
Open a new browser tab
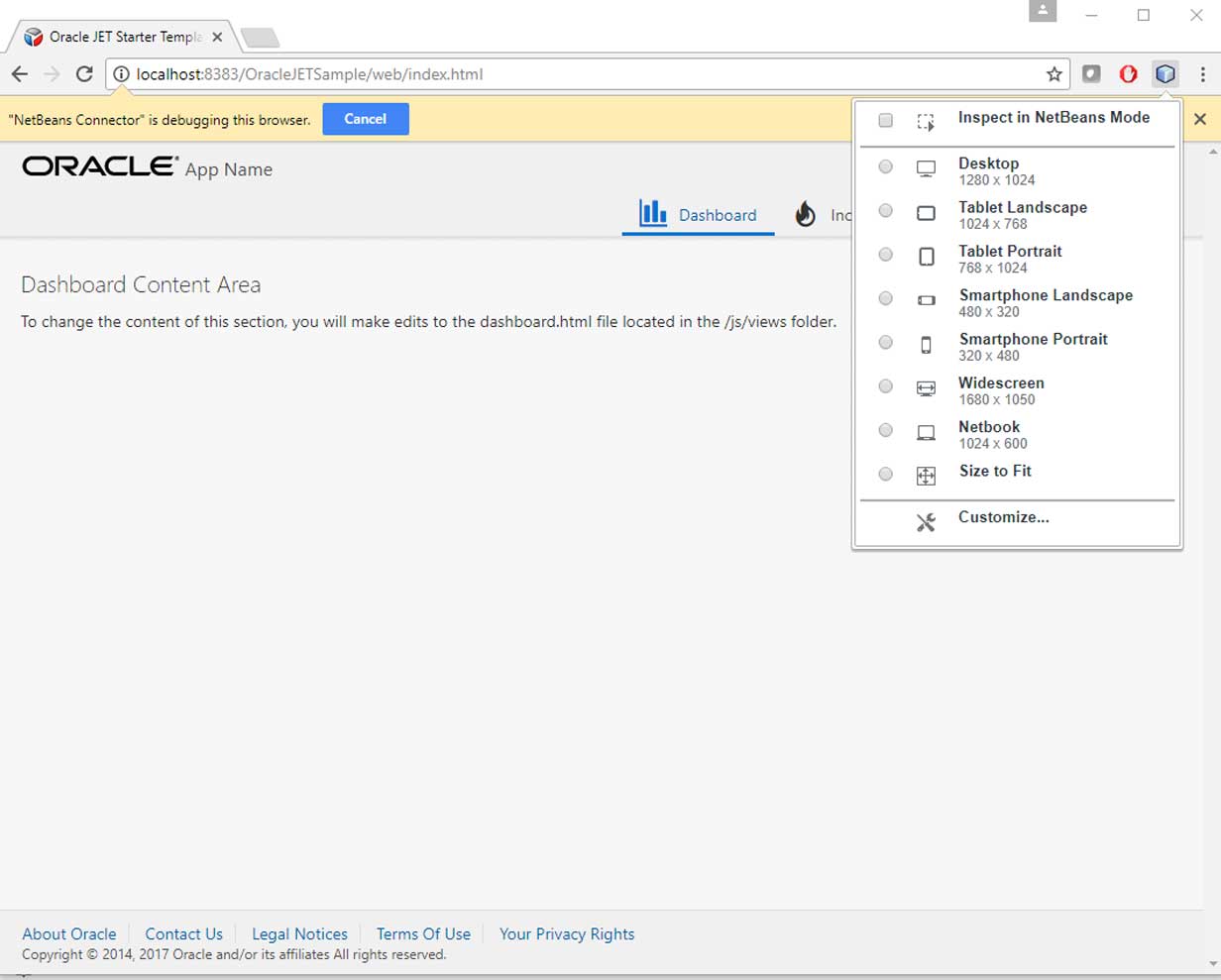(260, 38)
